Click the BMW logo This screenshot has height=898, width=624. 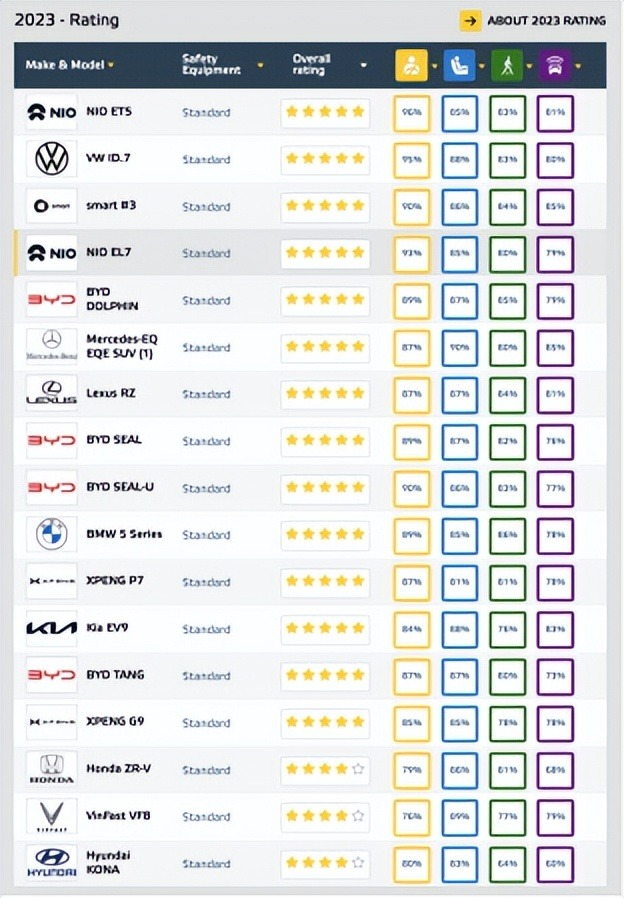coord(50,534)
